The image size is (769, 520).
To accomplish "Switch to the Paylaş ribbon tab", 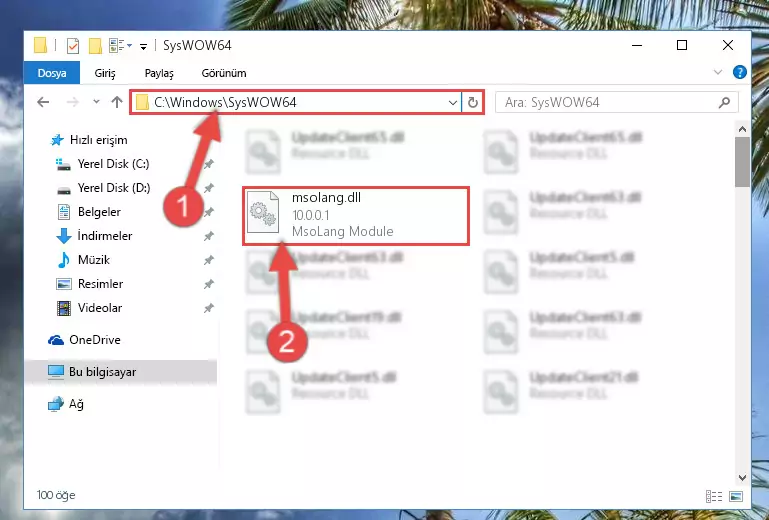I will click(159, 73).
